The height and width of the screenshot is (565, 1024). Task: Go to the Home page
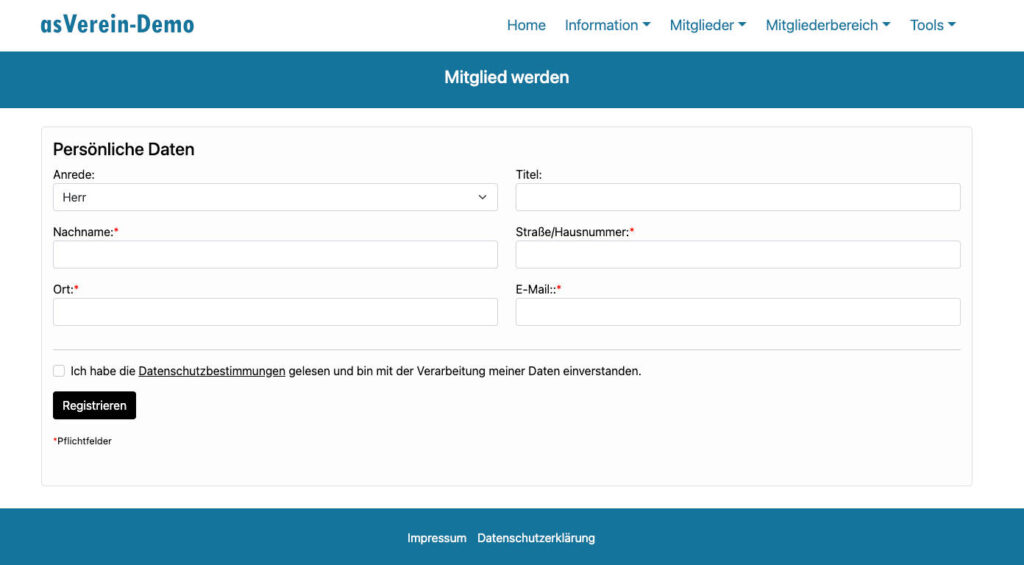pos(526,25)
